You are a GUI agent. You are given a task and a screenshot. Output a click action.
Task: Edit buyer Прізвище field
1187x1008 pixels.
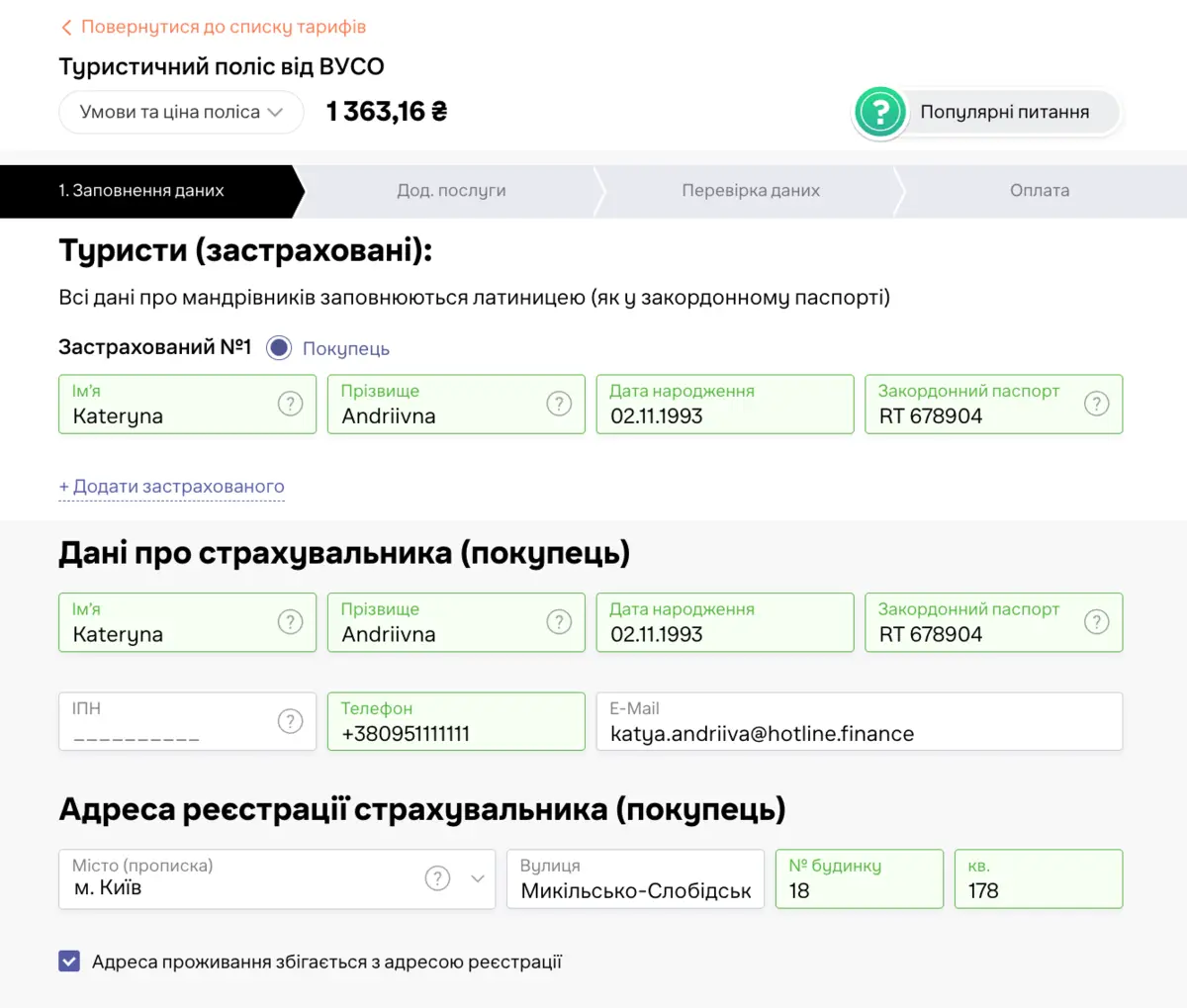pyautogui.click(x=456, y=622)
